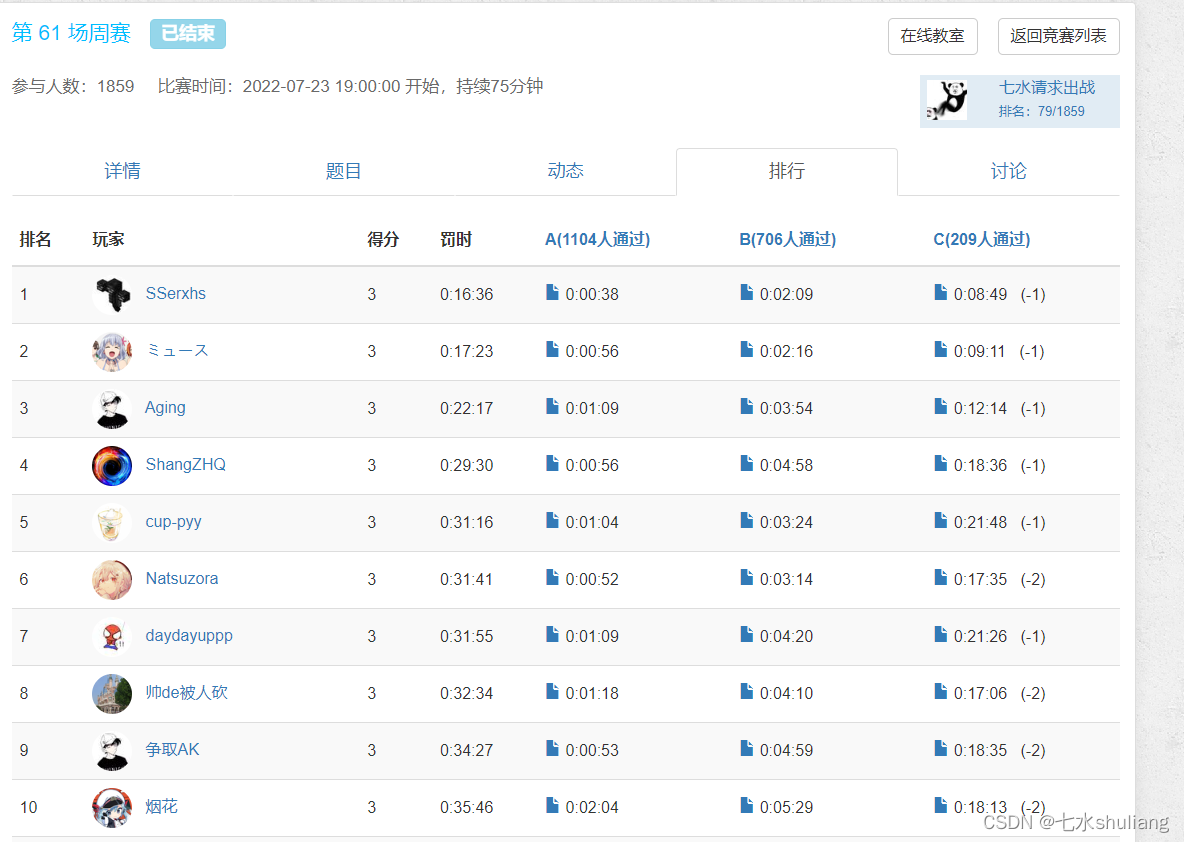This screenshot has width=1184, height=842.
Task: Click ミュース's avatar picture
Action: (x=112, y=351)
